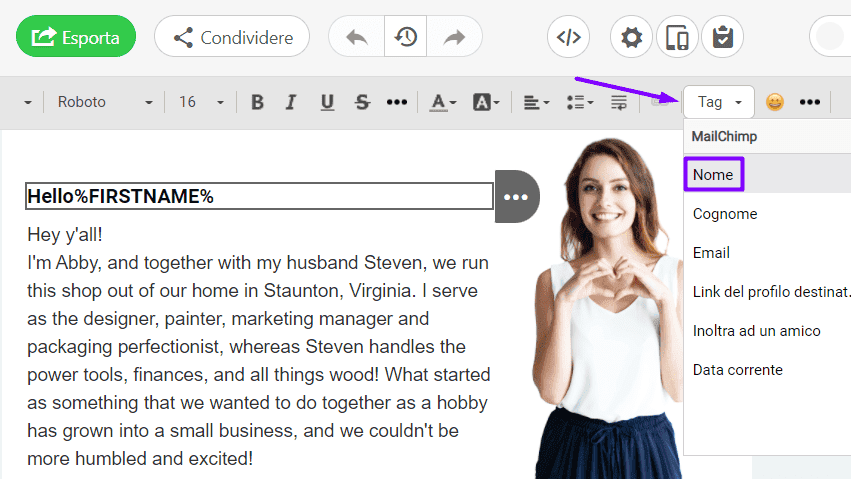Click the clipboard checklist icon

point(722,38)
